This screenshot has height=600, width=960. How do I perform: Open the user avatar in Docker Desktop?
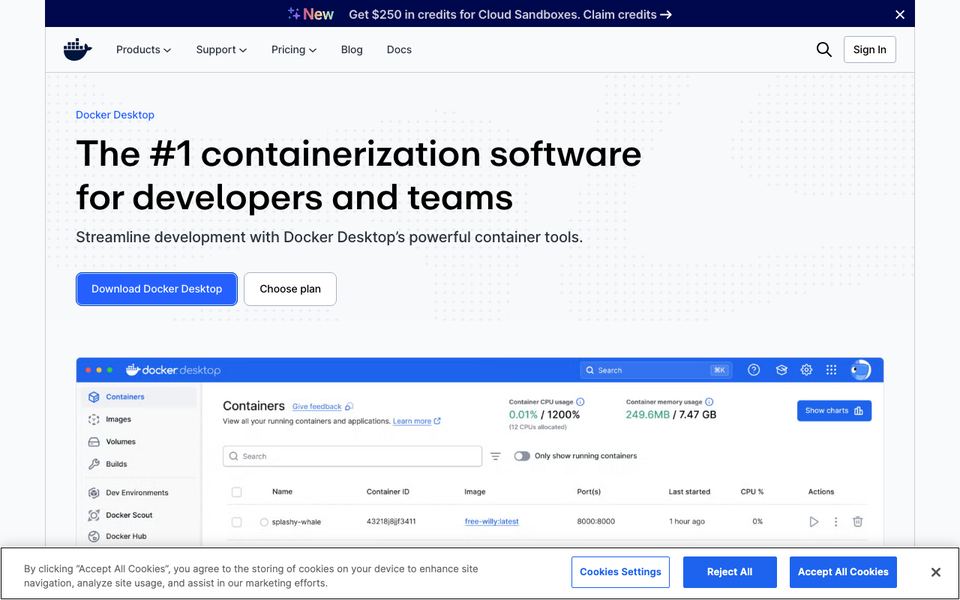(x=860, y=370)
